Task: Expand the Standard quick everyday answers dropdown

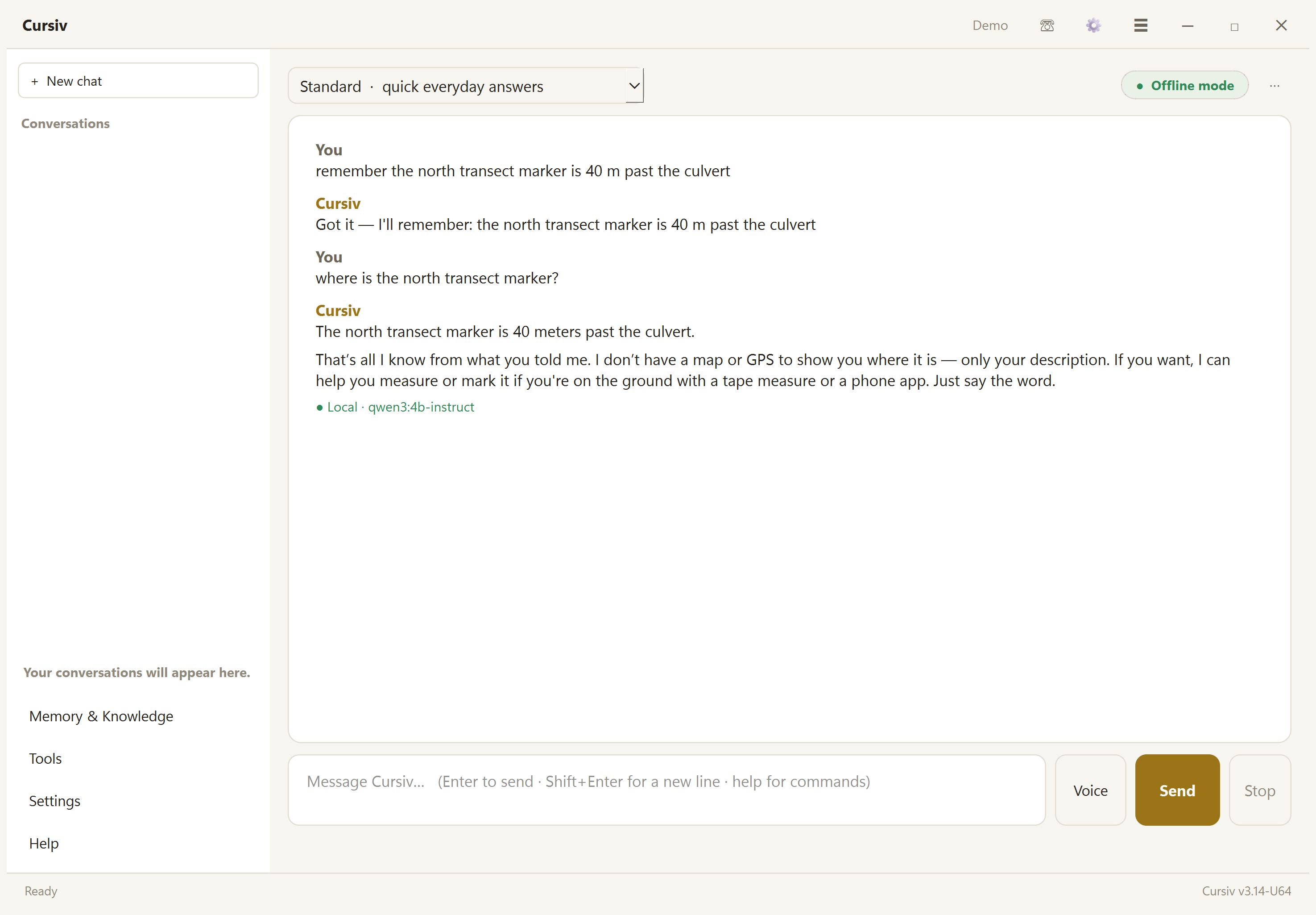Action: [466, 86]
